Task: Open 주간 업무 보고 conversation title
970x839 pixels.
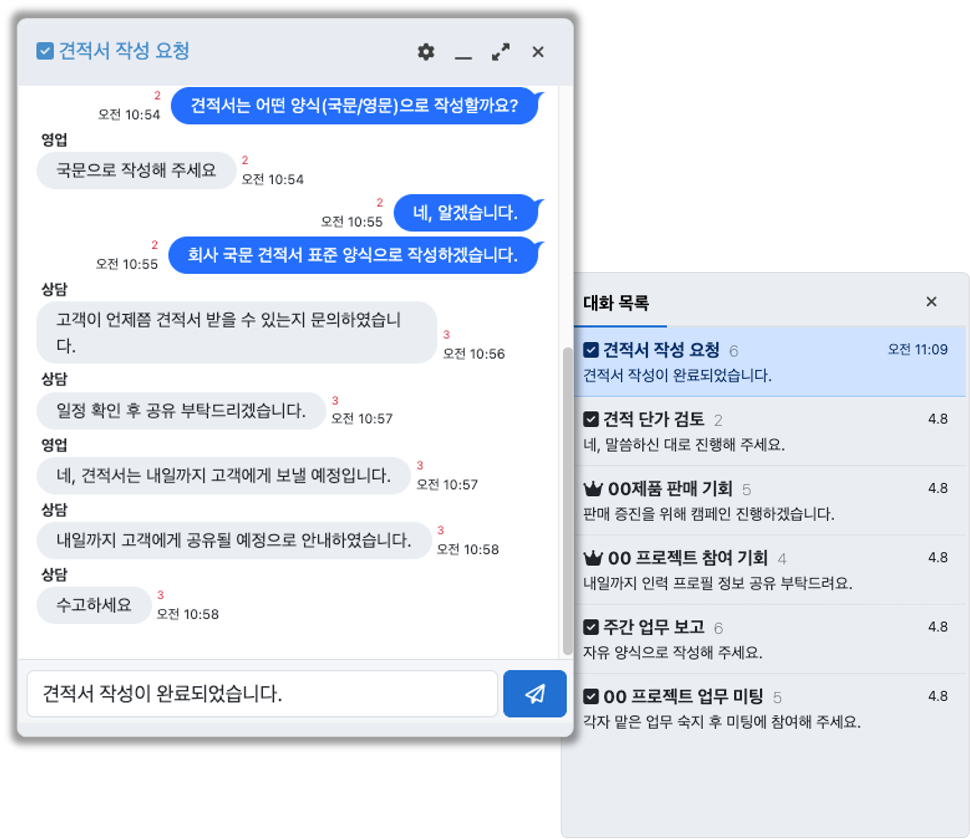Action: [654, 627]
